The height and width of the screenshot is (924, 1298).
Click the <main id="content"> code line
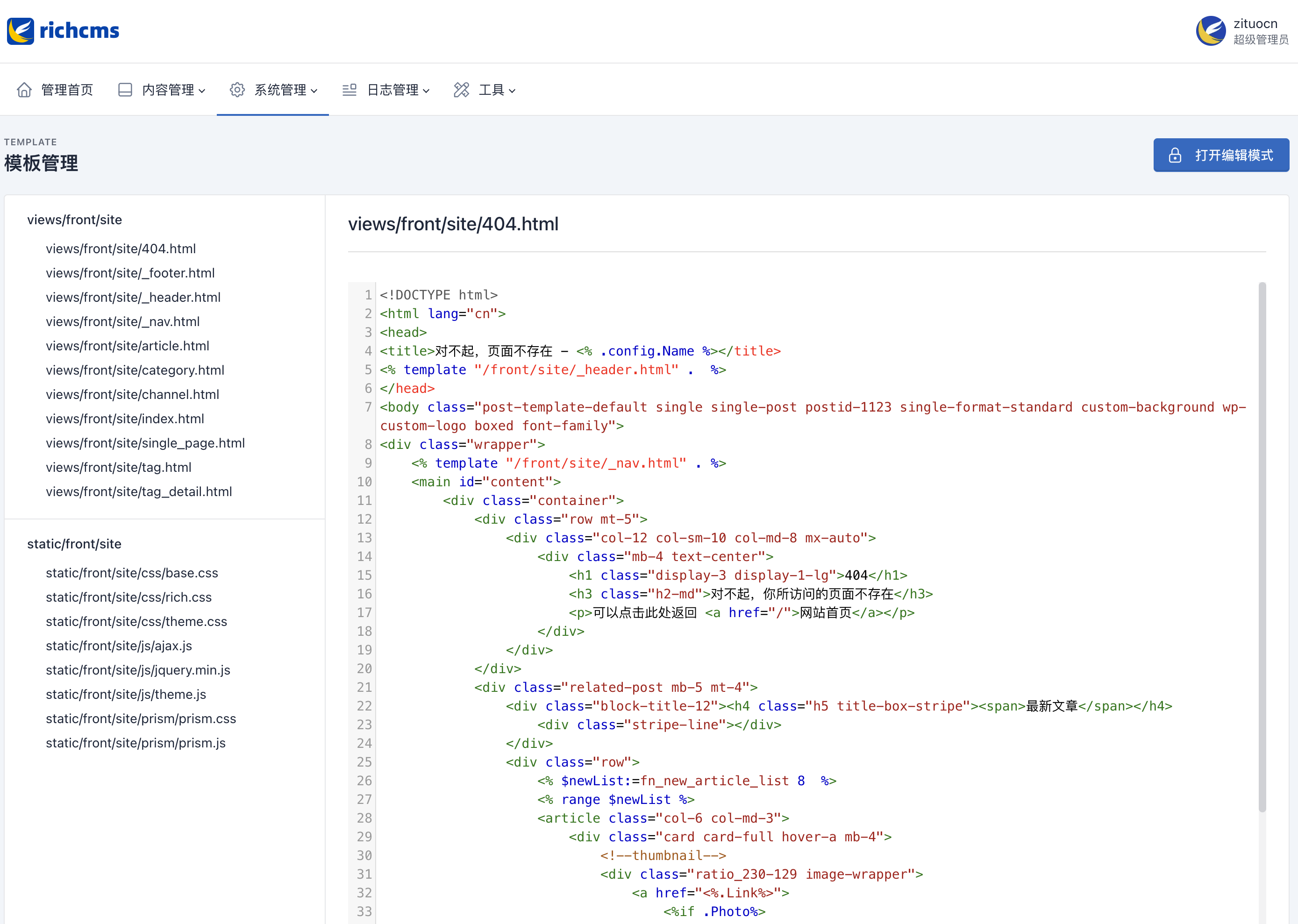click(486, 482)
